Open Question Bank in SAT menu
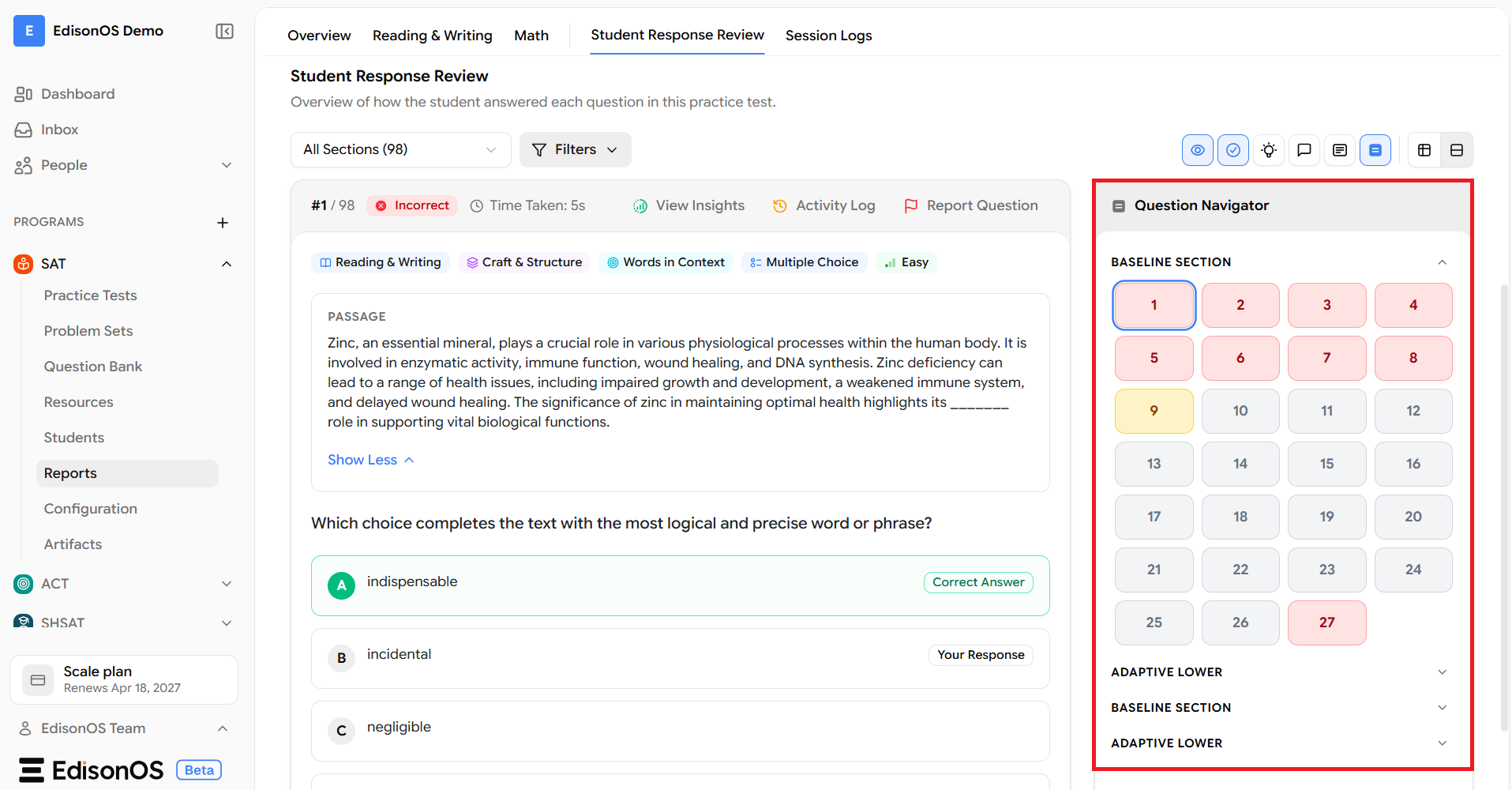The image size is (1512, 790). point(93,367)
